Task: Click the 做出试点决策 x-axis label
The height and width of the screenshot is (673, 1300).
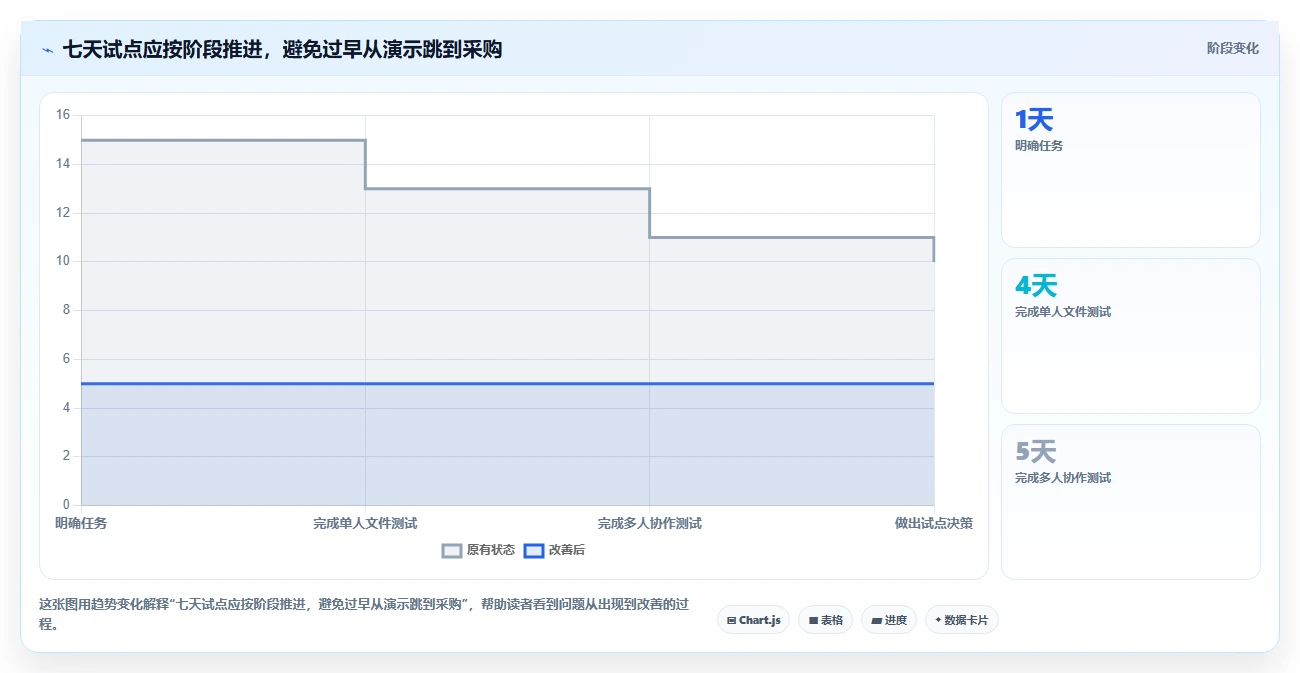Action: 934,523
